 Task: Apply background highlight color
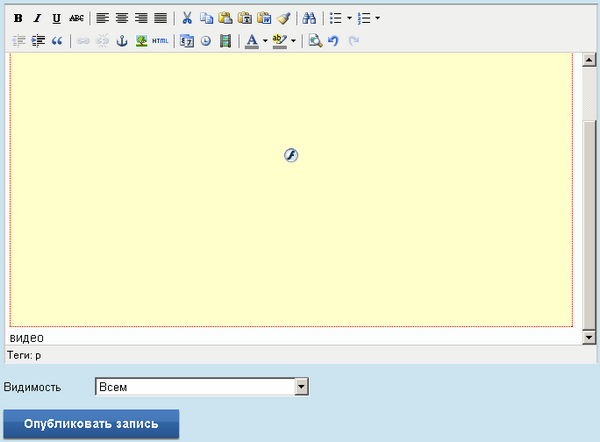280,41
